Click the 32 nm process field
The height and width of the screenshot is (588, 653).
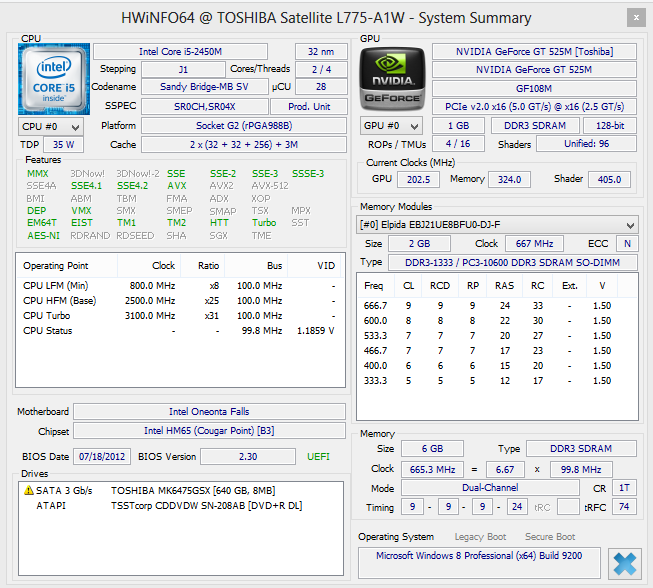(x=321, y=52)
